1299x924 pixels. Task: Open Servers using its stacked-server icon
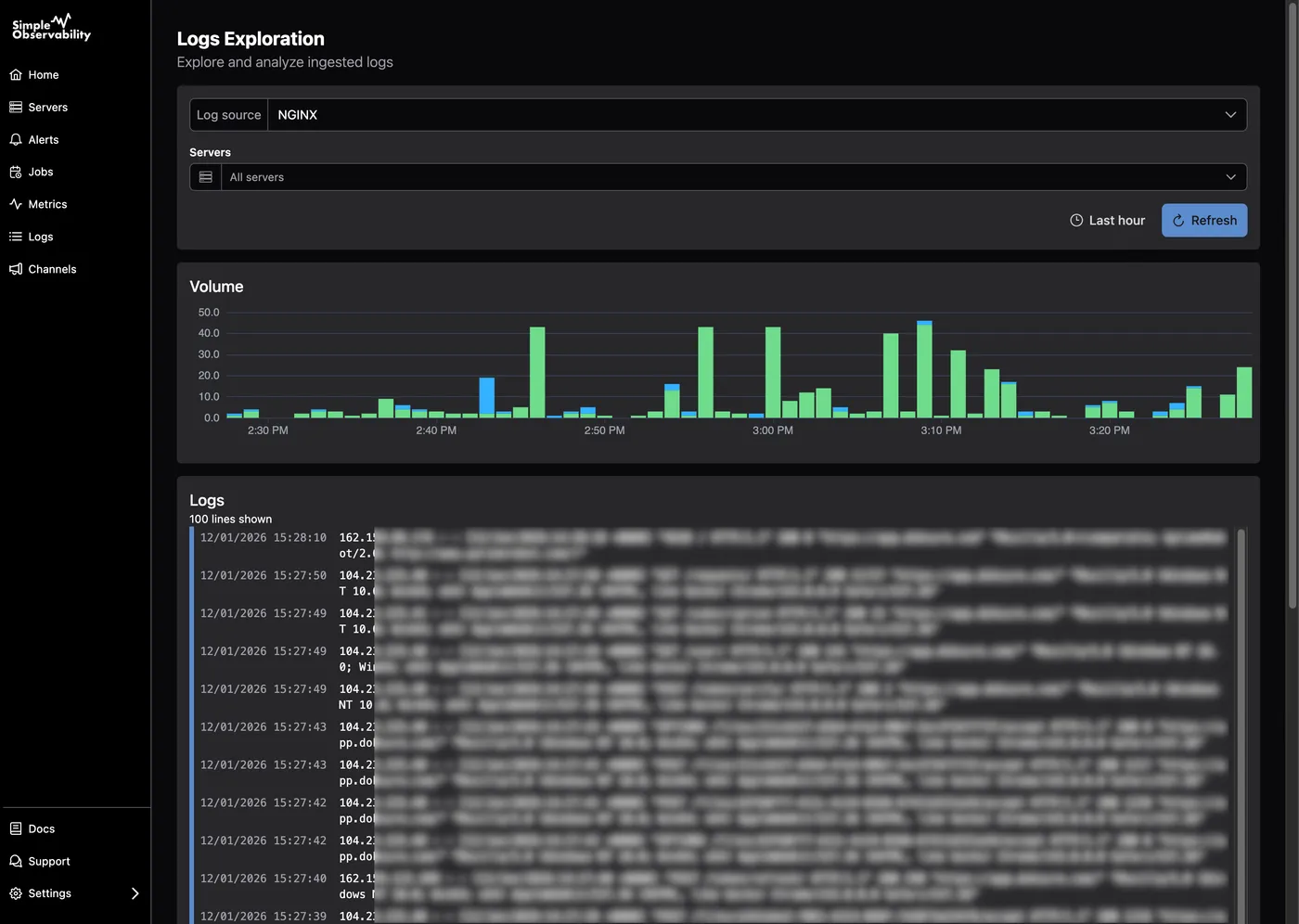pos(15,107)
